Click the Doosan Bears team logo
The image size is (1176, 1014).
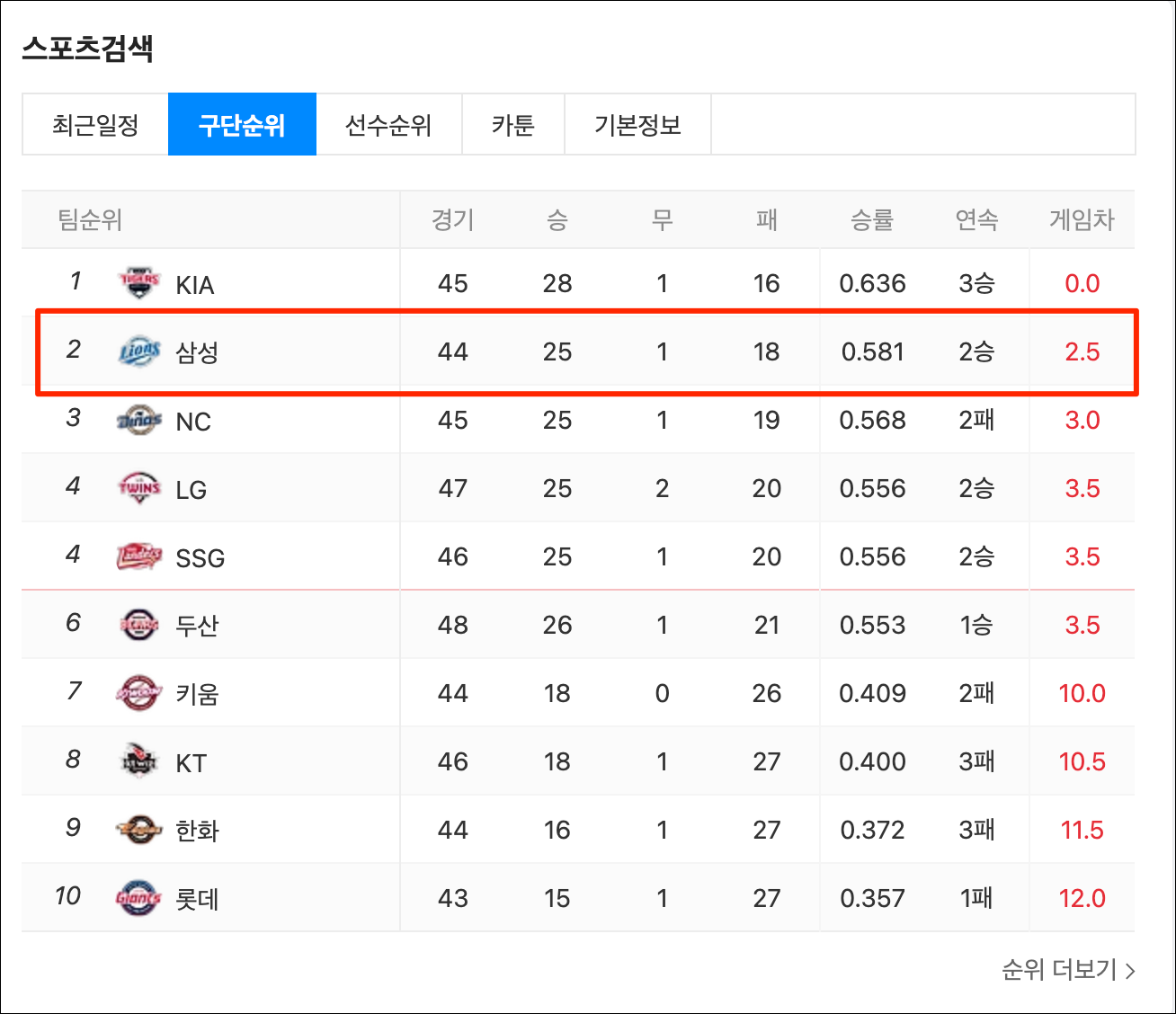coord(139,626)
